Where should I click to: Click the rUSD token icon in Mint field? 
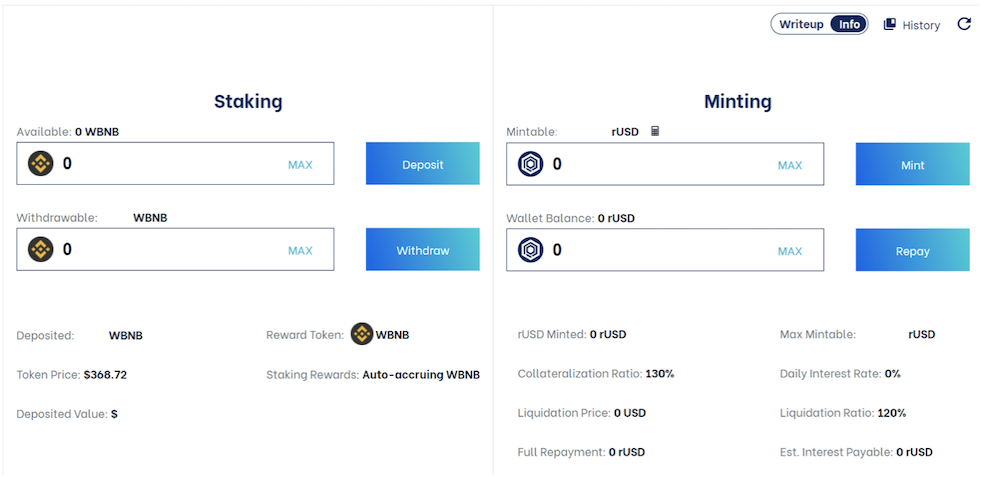click(531, 164)
